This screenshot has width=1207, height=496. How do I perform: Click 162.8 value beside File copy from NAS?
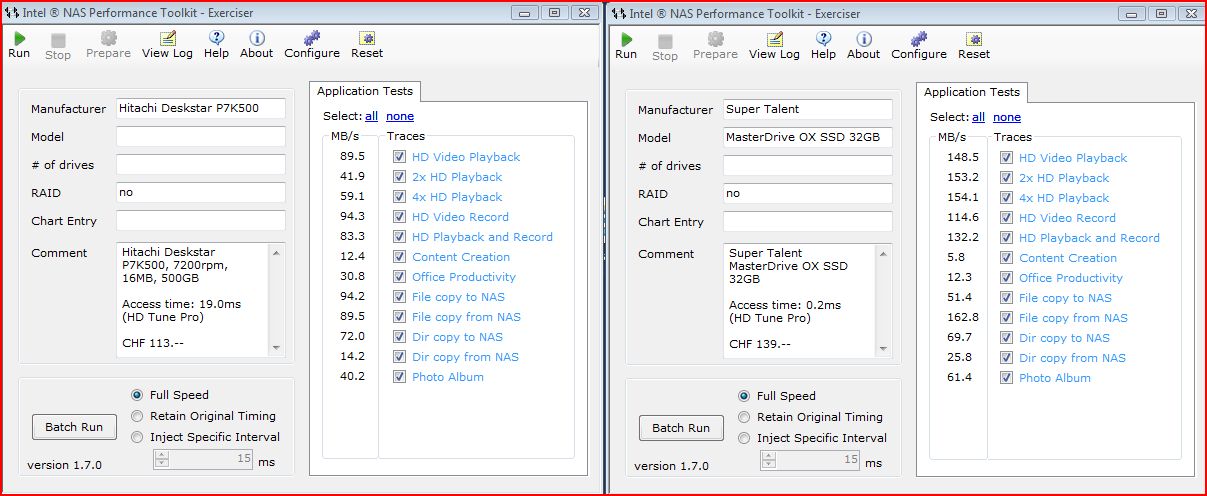(x=962, y=318)
